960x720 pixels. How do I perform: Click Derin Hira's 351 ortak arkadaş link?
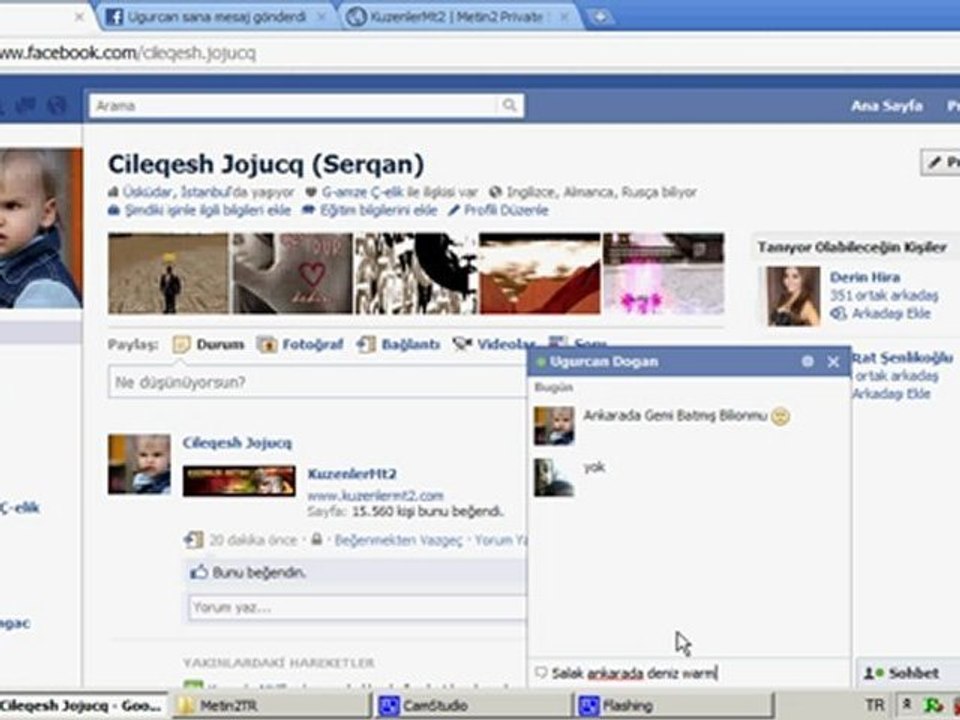click(x=884, y=295)
